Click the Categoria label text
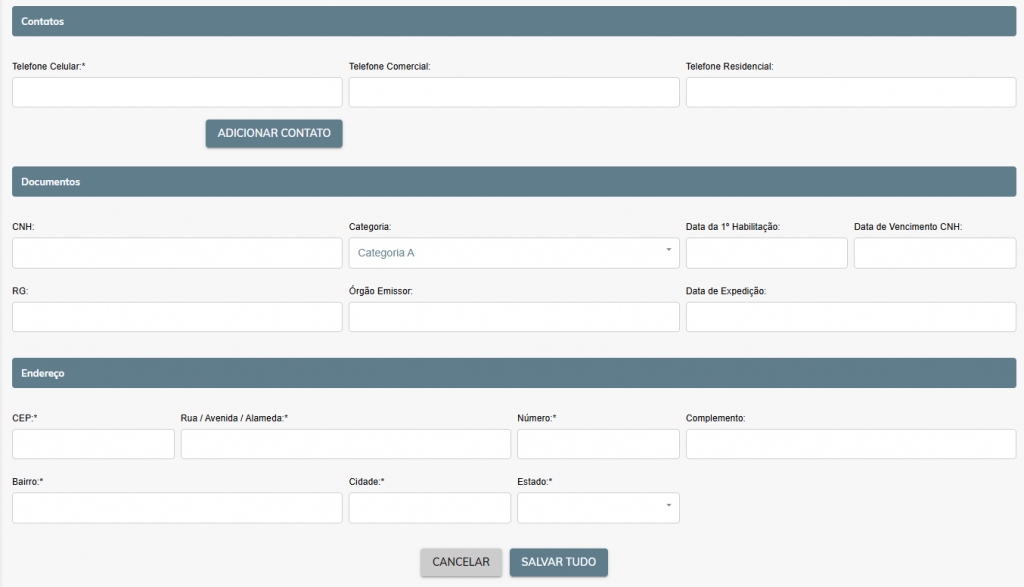 coord(370,227)
